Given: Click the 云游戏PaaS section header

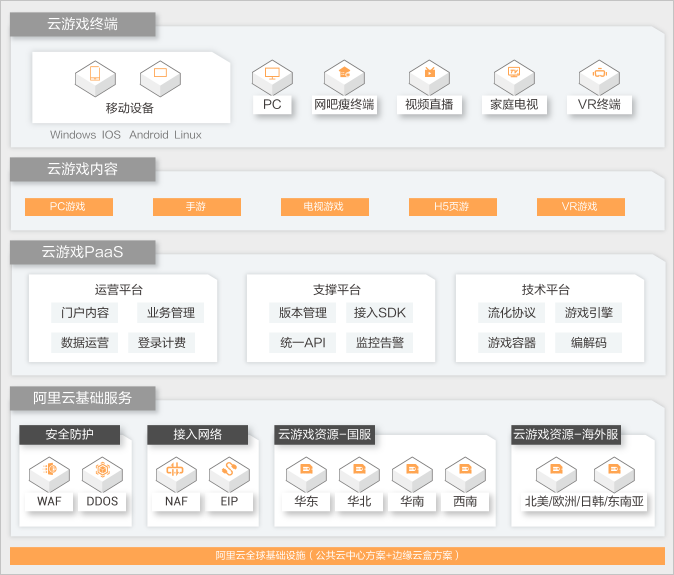Looking at the screenshot, I should pos(83,252).
